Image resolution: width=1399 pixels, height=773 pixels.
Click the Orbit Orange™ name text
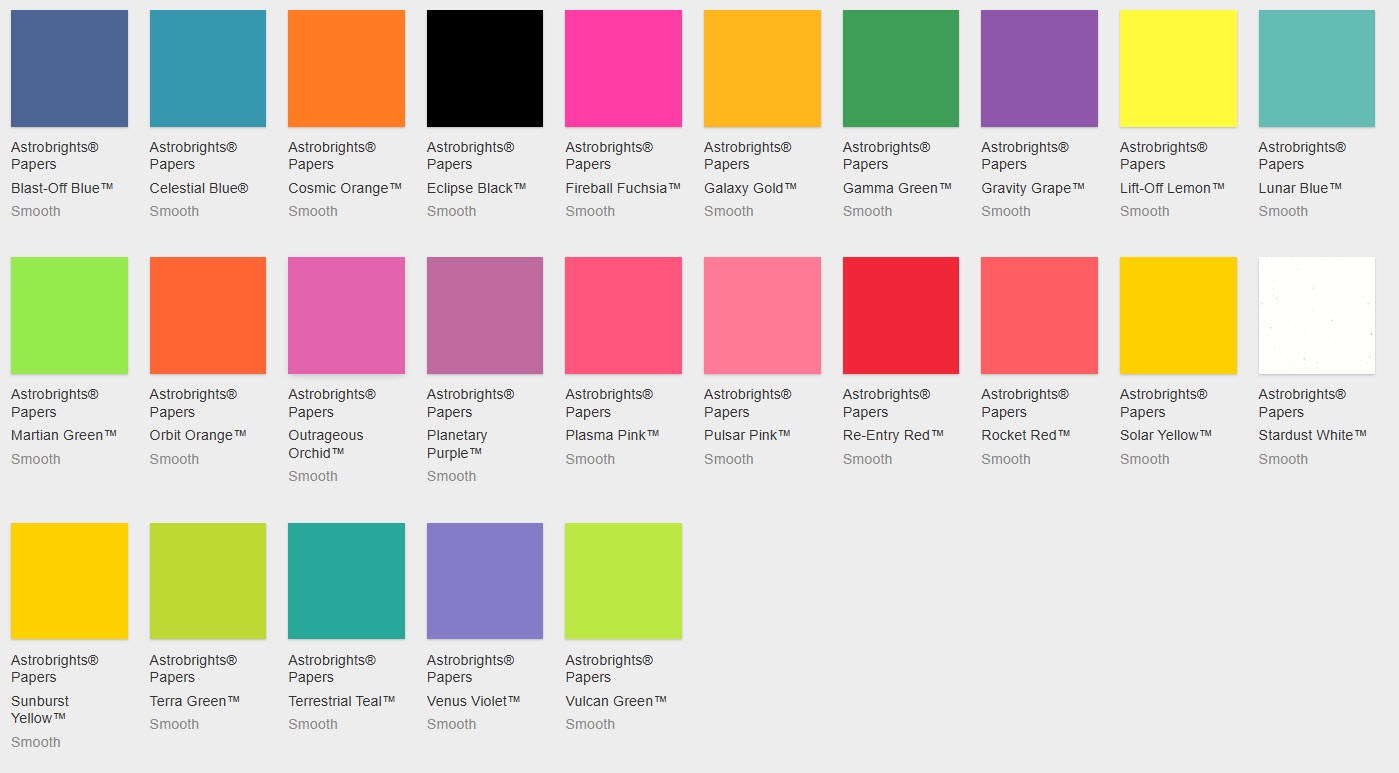coord(198,435)
